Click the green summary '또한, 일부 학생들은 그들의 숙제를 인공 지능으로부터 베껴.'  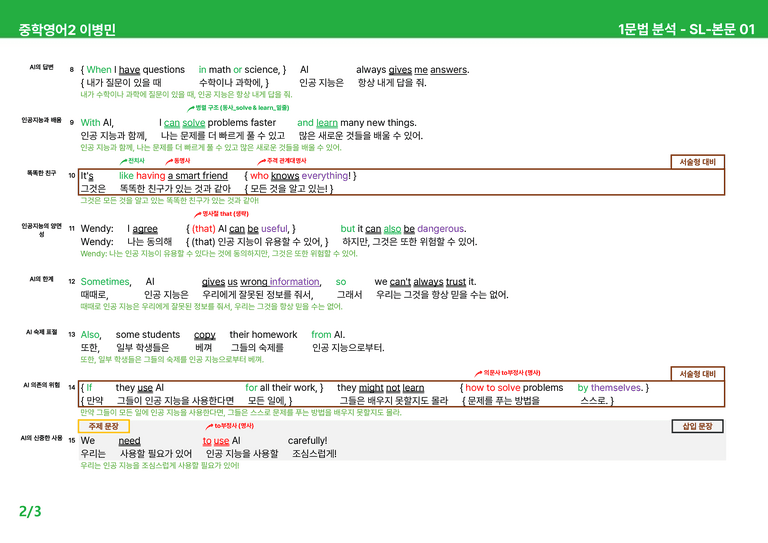pyautogui.click(x=172, y=359)
